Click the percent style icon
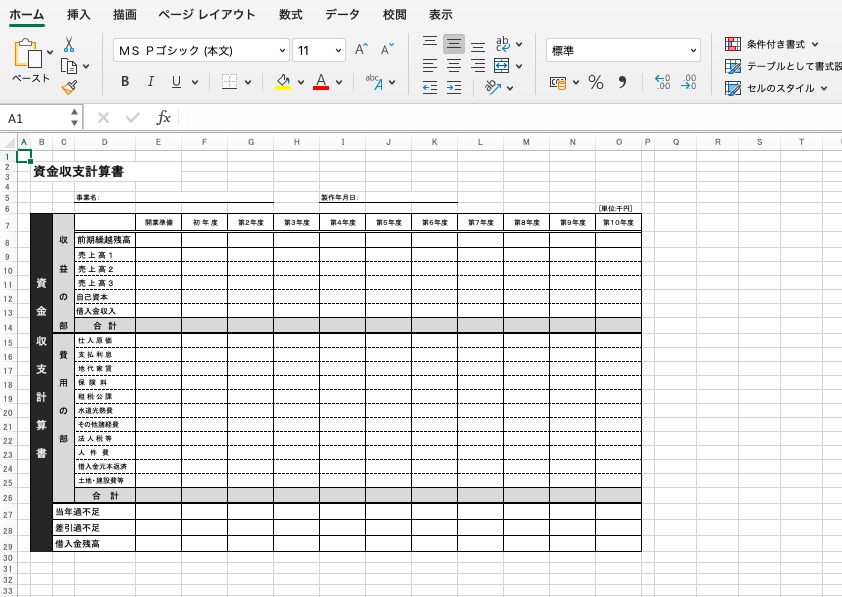Screen dimensions: 842x597 click(x=596, y=82)
